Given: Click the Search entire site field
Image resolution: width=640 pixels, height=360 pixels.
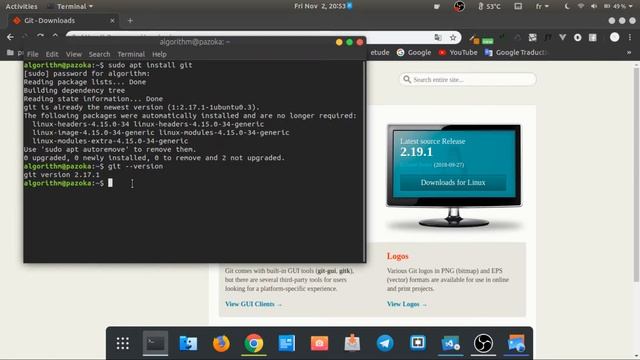Looking at the screenshot, I should click(468, 80).
